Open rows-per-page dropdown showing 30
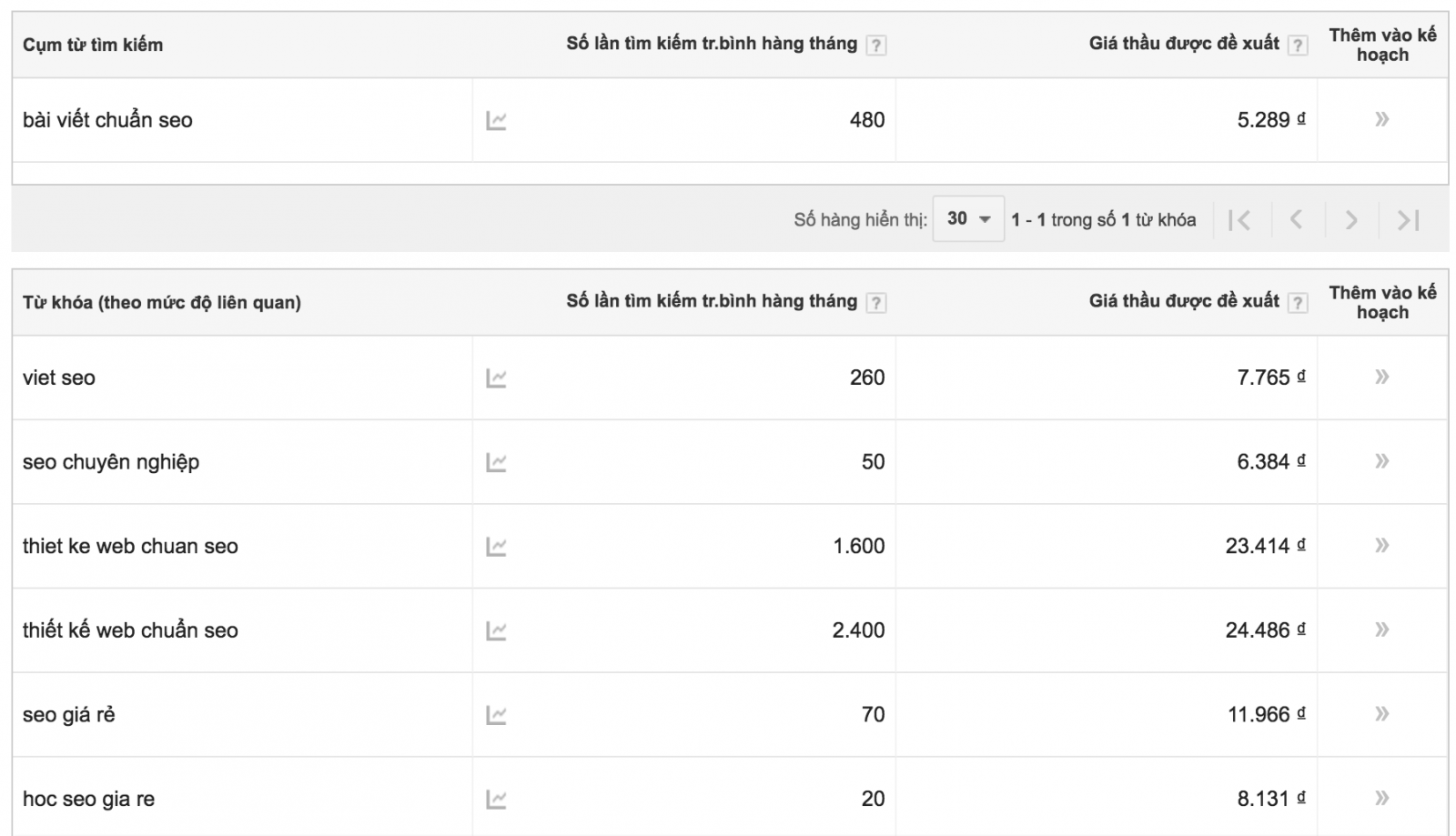Screen dimensions: 1456x836 point(968,219)
